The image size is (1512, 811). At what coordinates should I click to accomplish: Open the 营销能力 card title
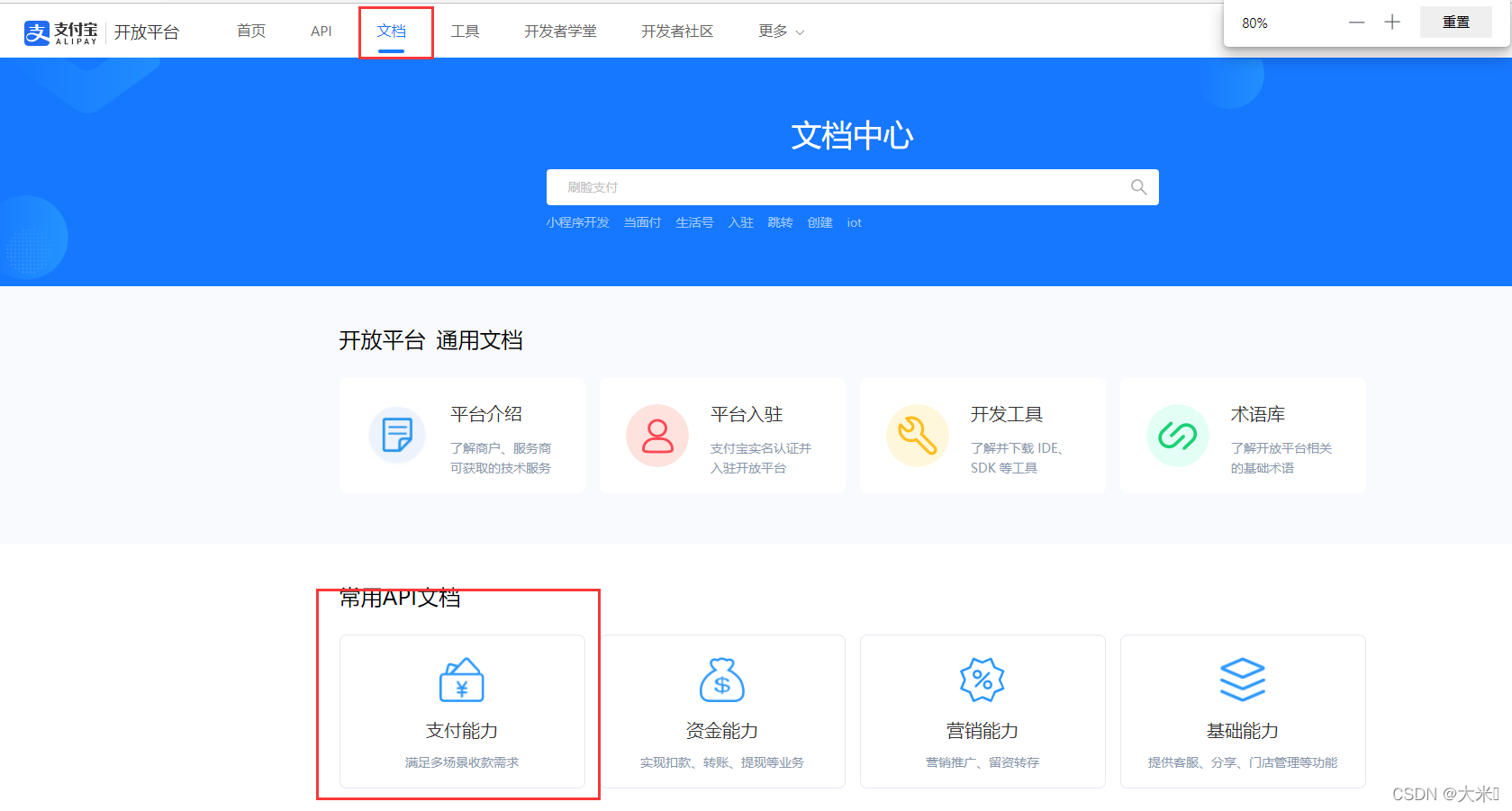[x=982, y=731]
